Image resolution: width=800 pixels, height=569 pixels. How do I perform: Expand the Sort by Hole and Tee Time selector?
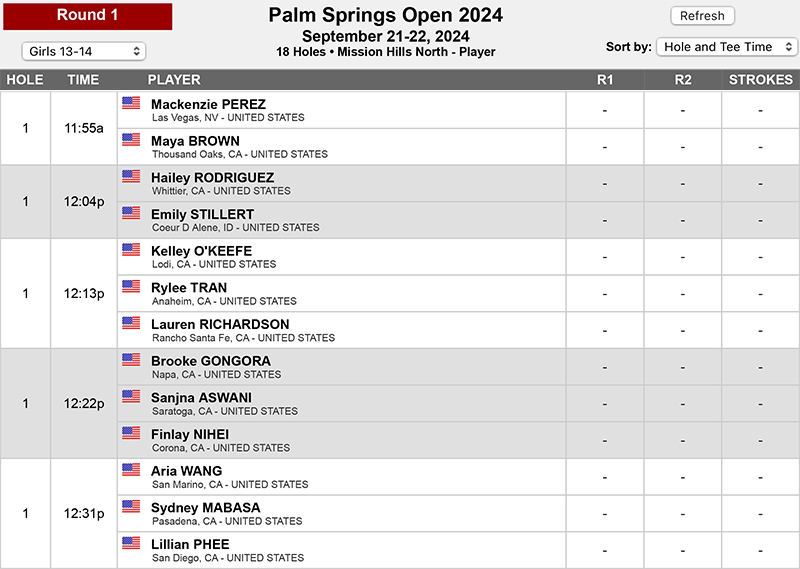(x=727, y=47)
